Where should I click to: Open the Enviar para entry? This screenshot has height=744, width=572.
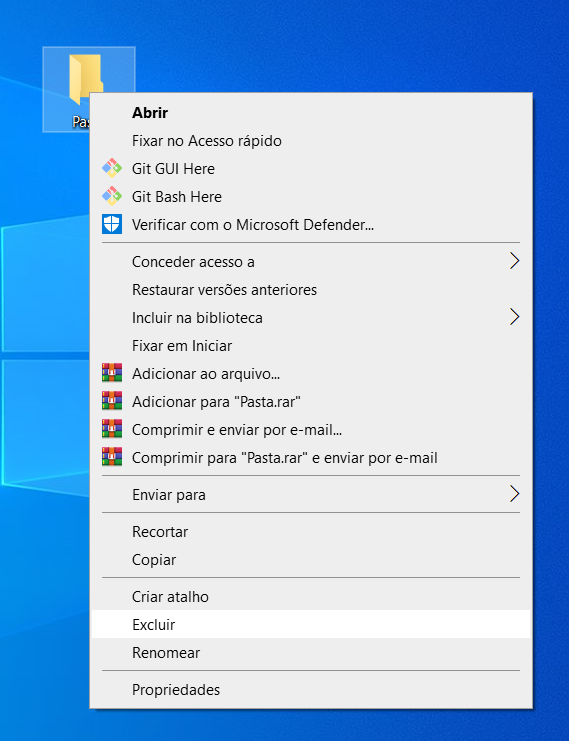[x=311, y=494]
